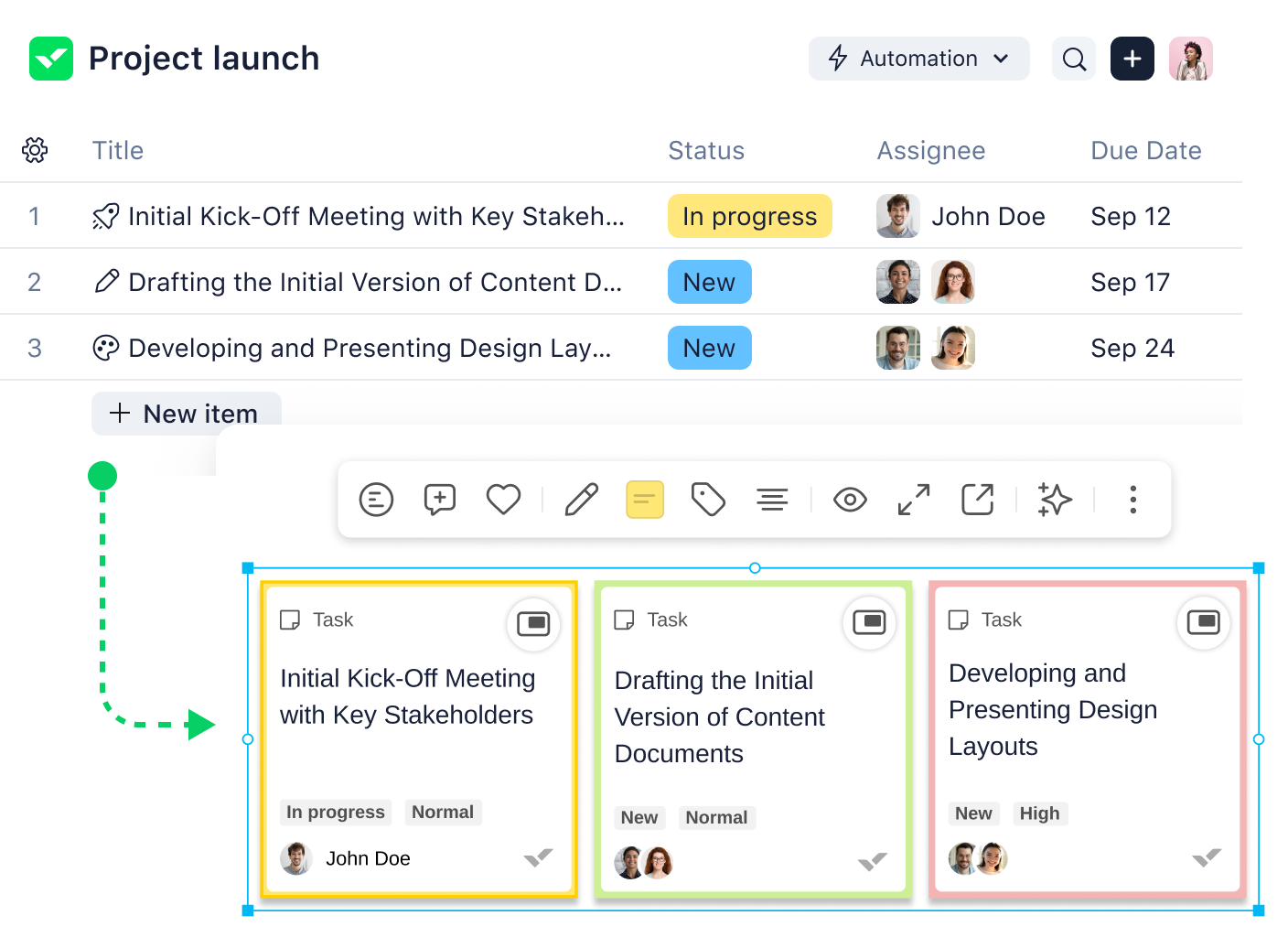
Task: Click Task type icon on Drafting card
Action: 625,619
